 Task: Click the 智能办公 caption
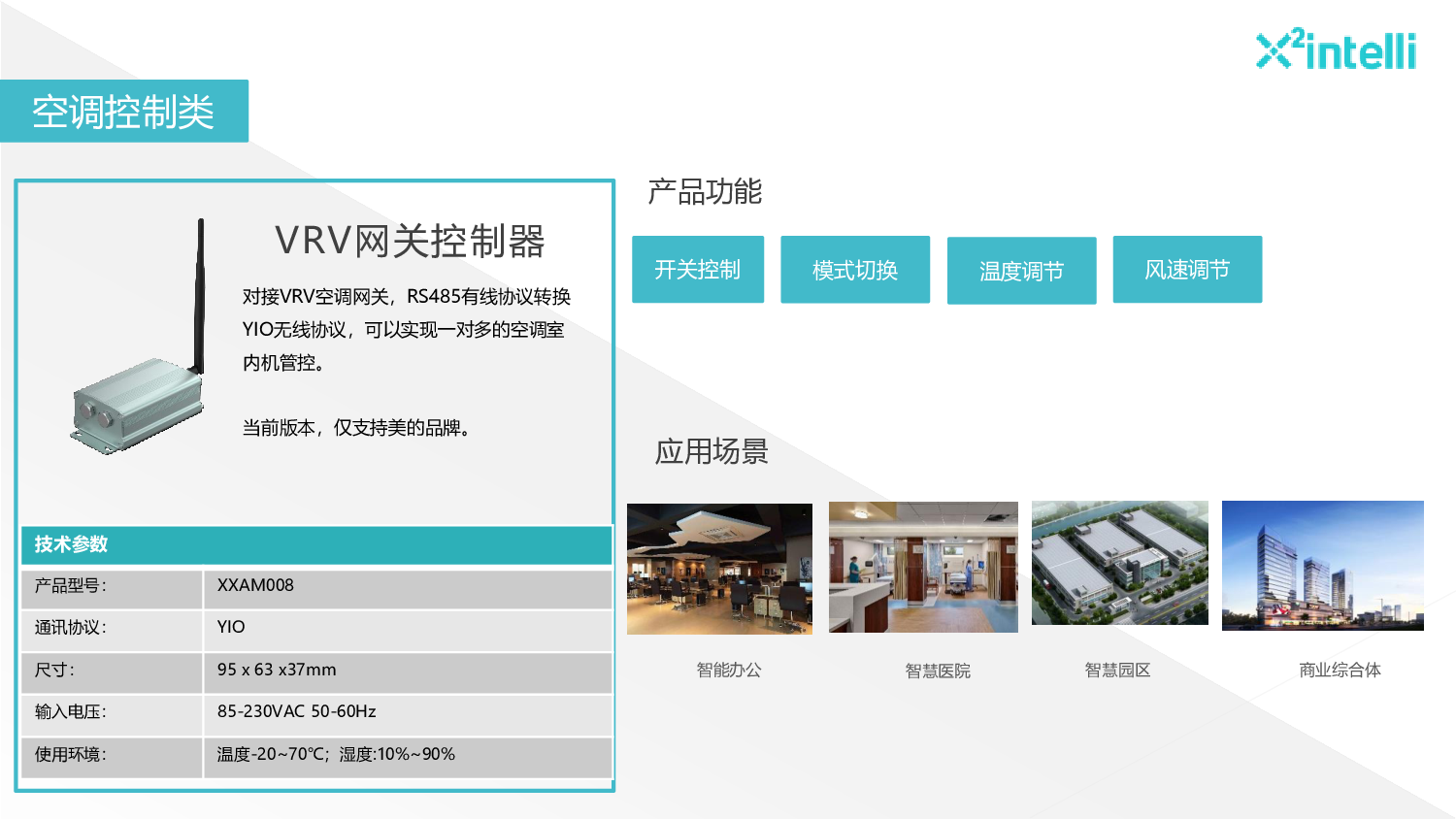pyautogui.click(x=729, y=670)
